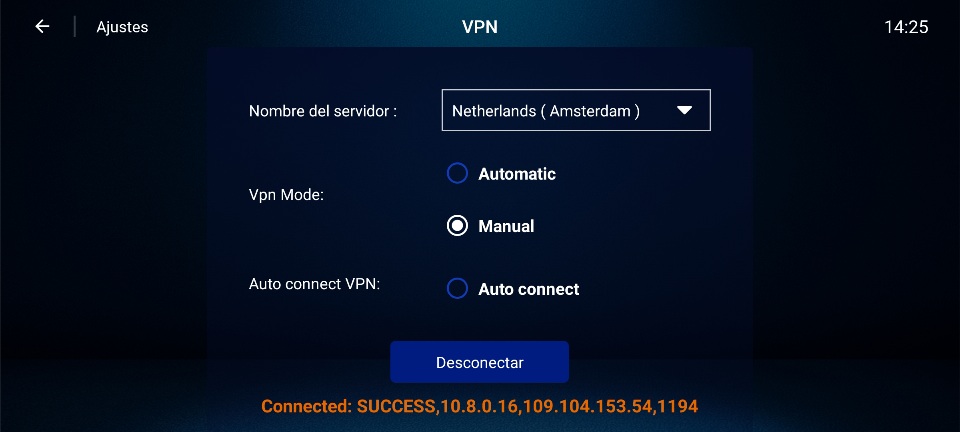Click the orange Connected: SUCCESS status text
Viewport: 960px width, 432px height.
(x=479, y=406)
